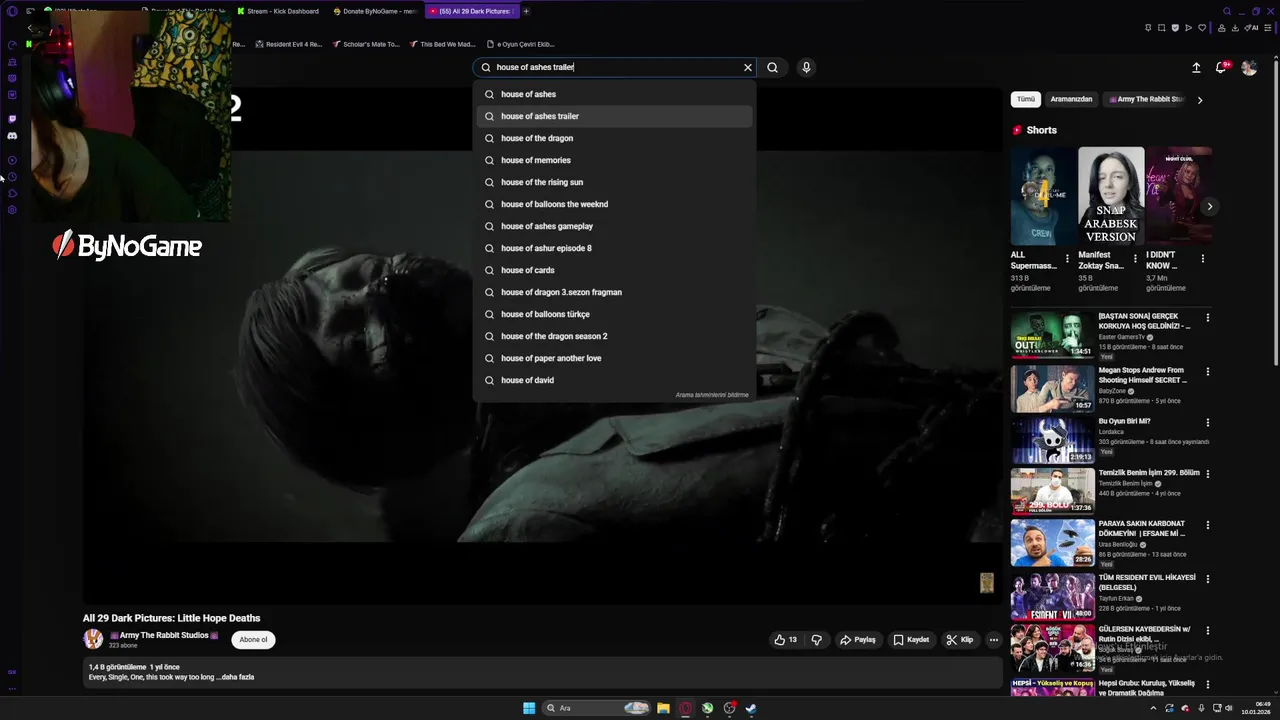Choose suggestion house of memories
Viewport: 1280px width, 720px height.
(x=614, y=160)
